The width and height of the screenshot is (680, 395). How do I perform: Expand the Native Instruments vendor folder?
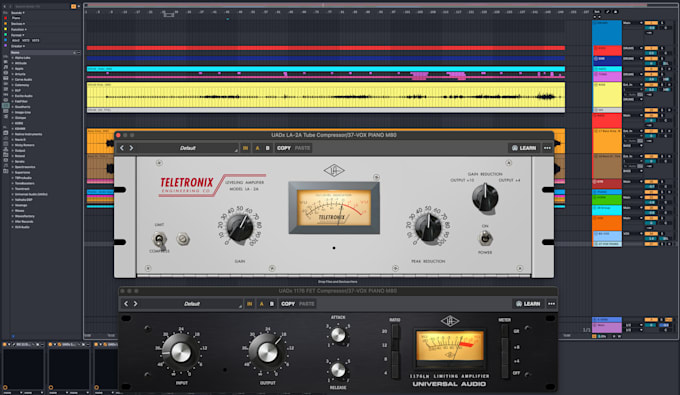[x=12, y=134]
